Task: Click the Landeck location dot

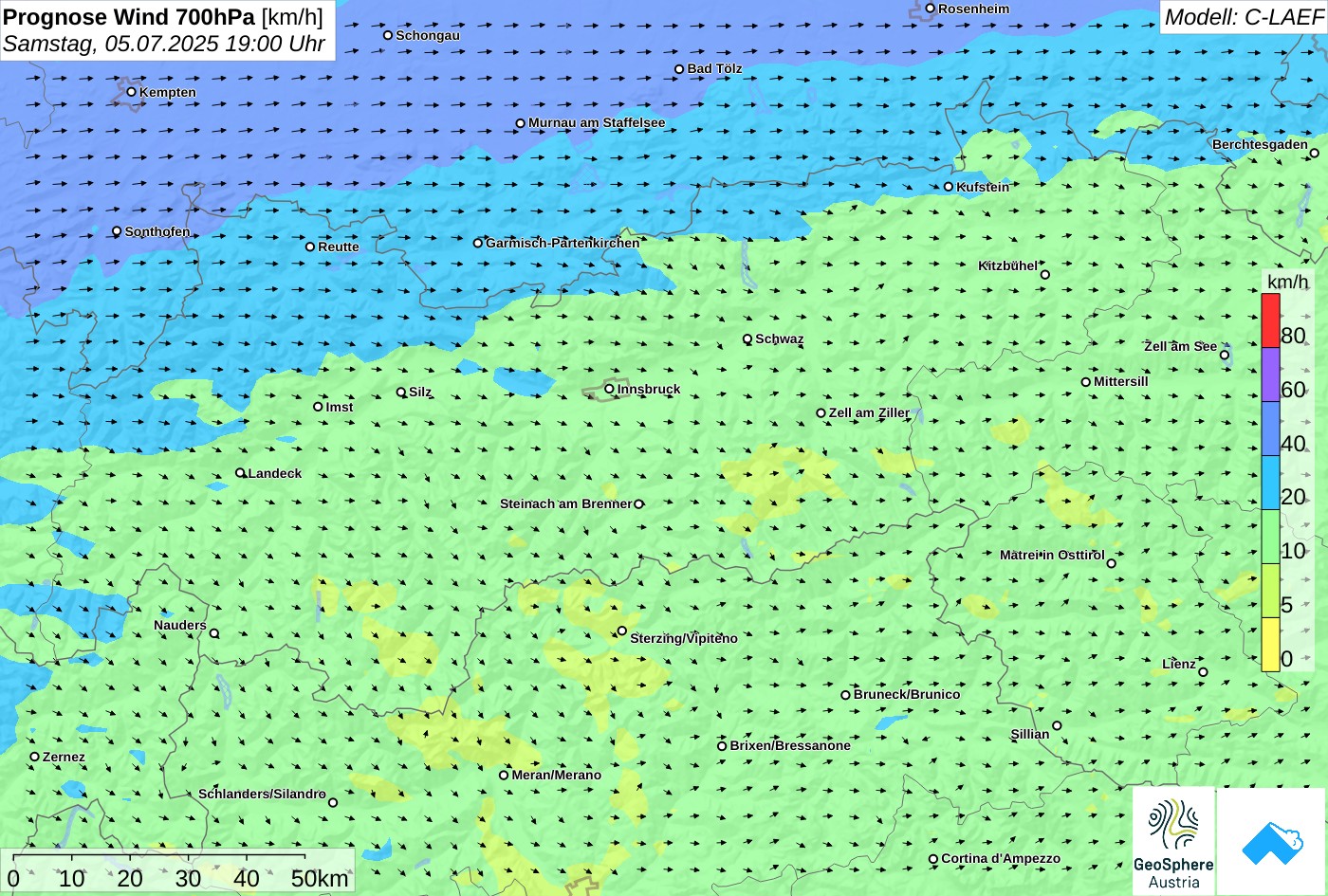Action: pyautogui.click(x=240, y=473)
